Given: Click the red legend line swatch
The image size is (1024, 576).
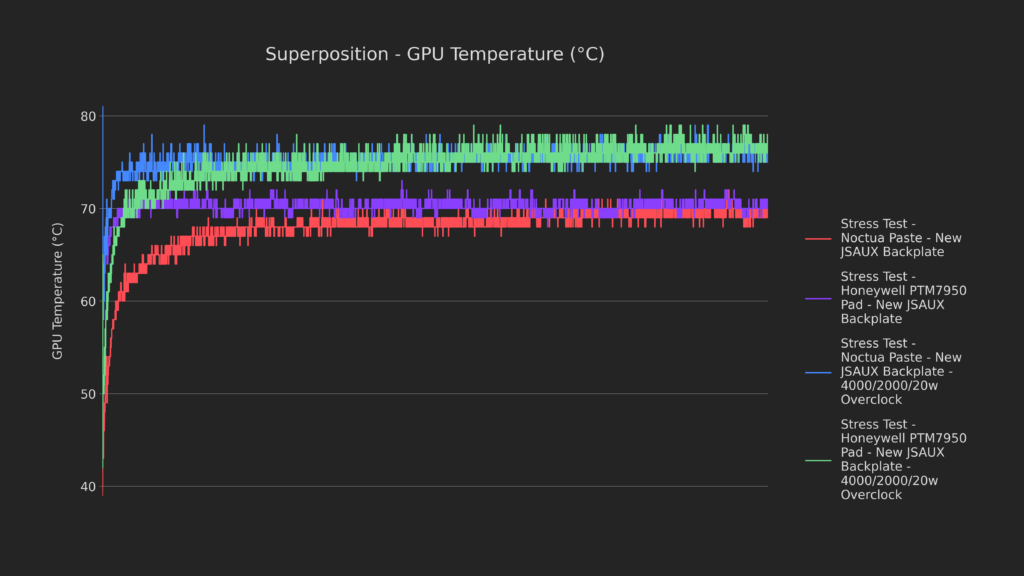Looking at the screenshot, I should [x=818, y=237].
